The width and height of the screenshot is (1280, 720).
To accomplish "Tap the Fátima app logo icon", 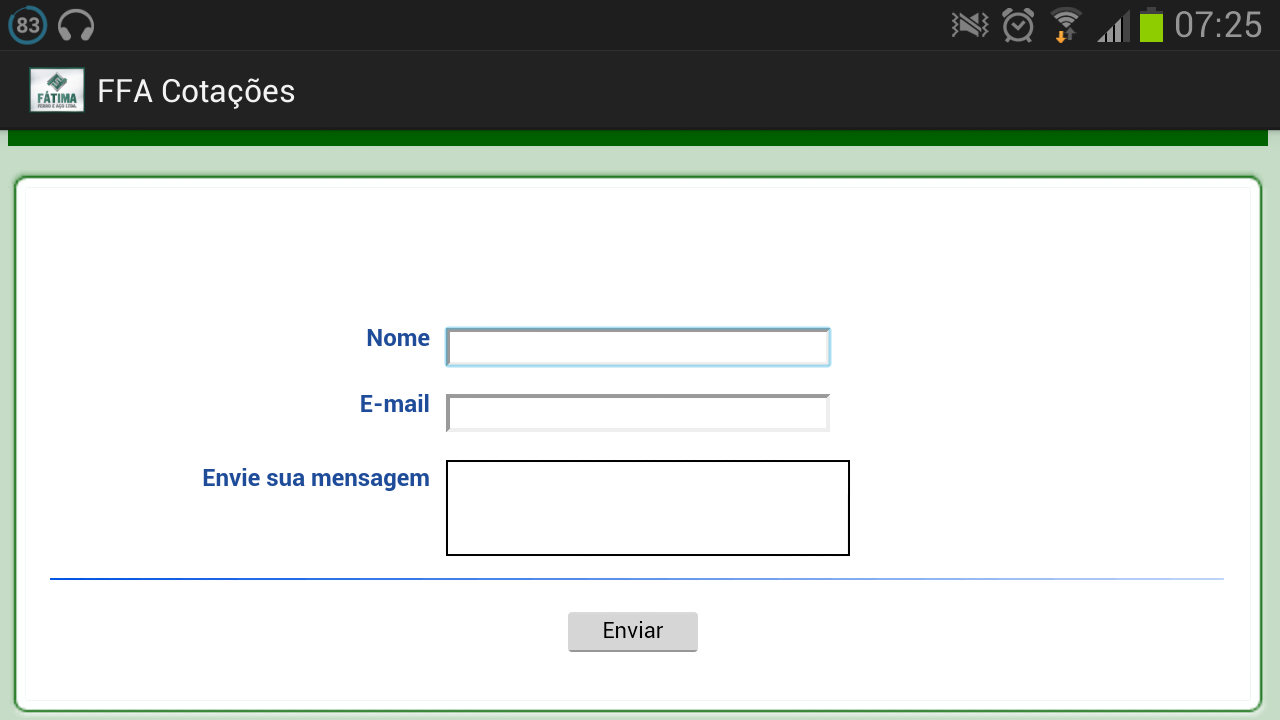I will click(x=57, y=91).
